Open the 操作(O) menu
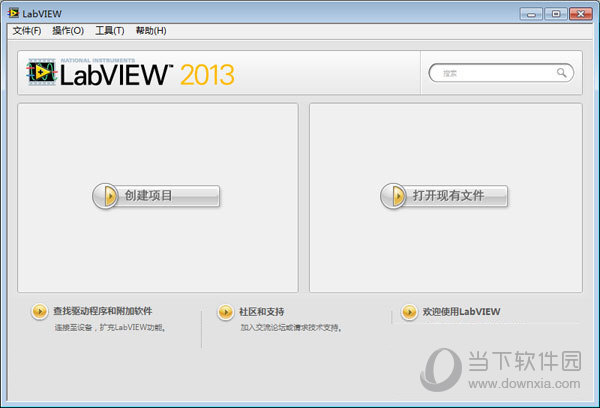The width and height of the screenshot is (600, 408). [68, 31]
